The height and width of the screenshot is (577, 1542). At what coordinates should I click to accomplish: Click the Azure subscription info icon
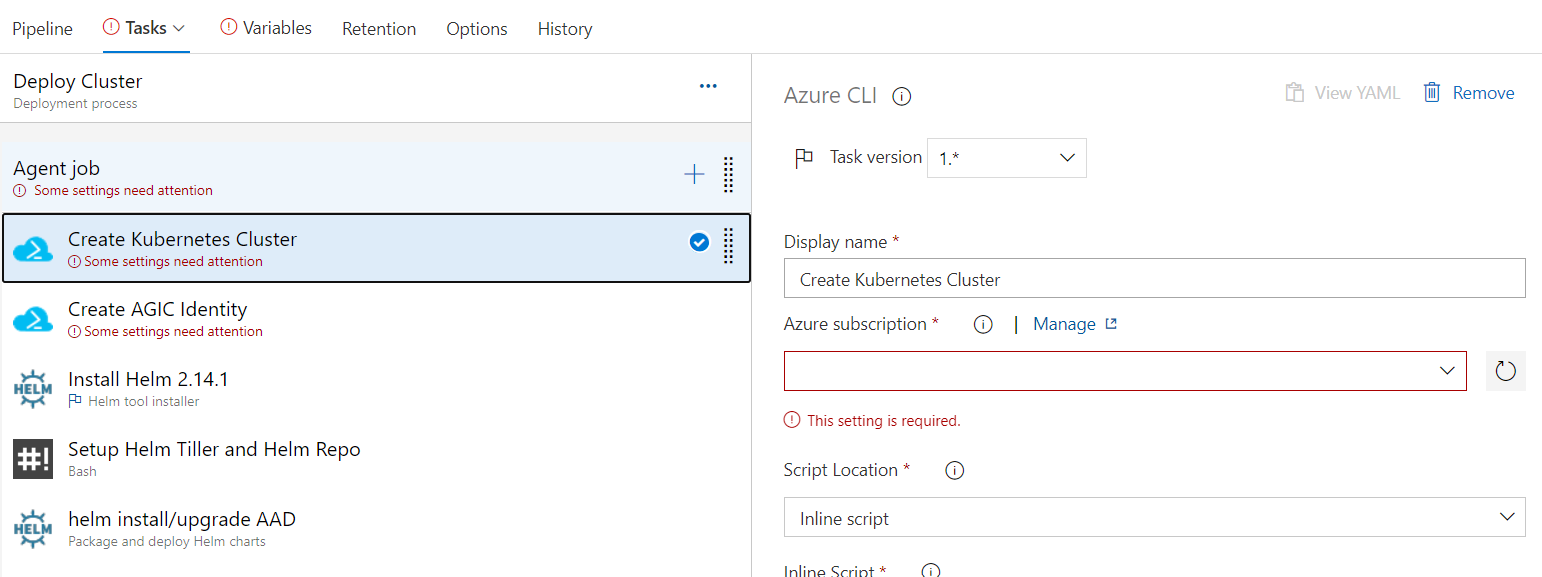click(x=983, y=325)
